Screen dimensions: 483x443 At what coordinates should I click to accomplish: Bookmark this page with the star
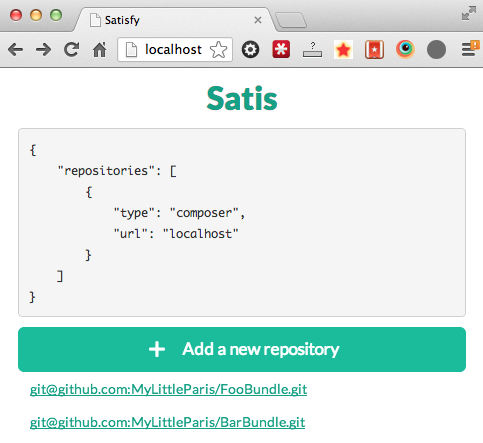[219, 50]
